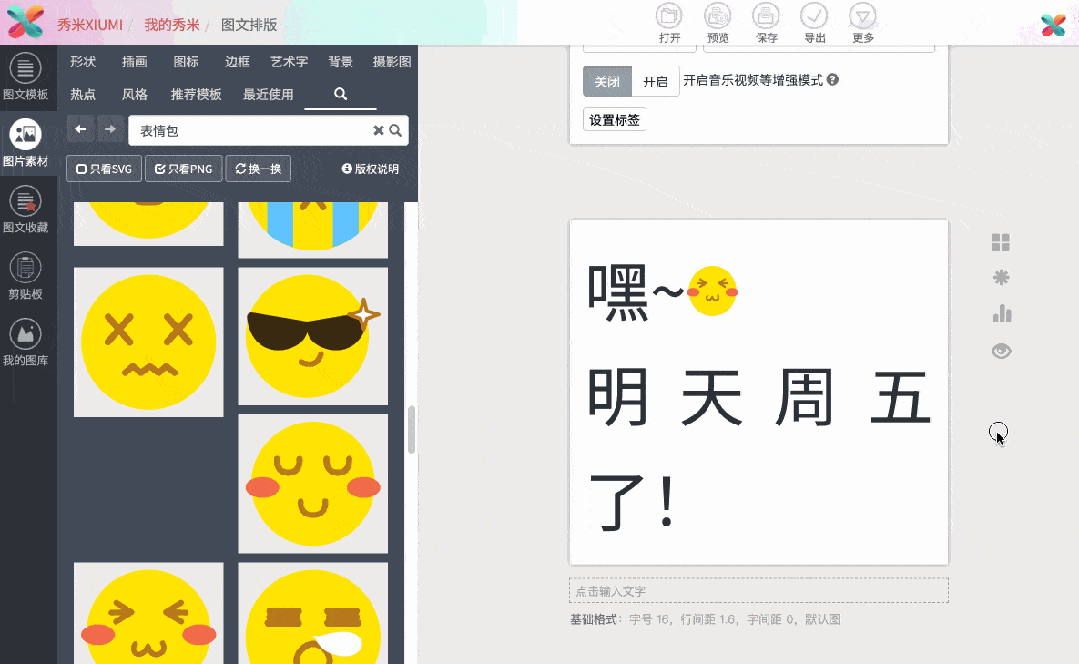Open the 剪贴板 sidebar panel
This screenshot has width=1079, height=664.
pyautogui.click(x=25, y=277)
